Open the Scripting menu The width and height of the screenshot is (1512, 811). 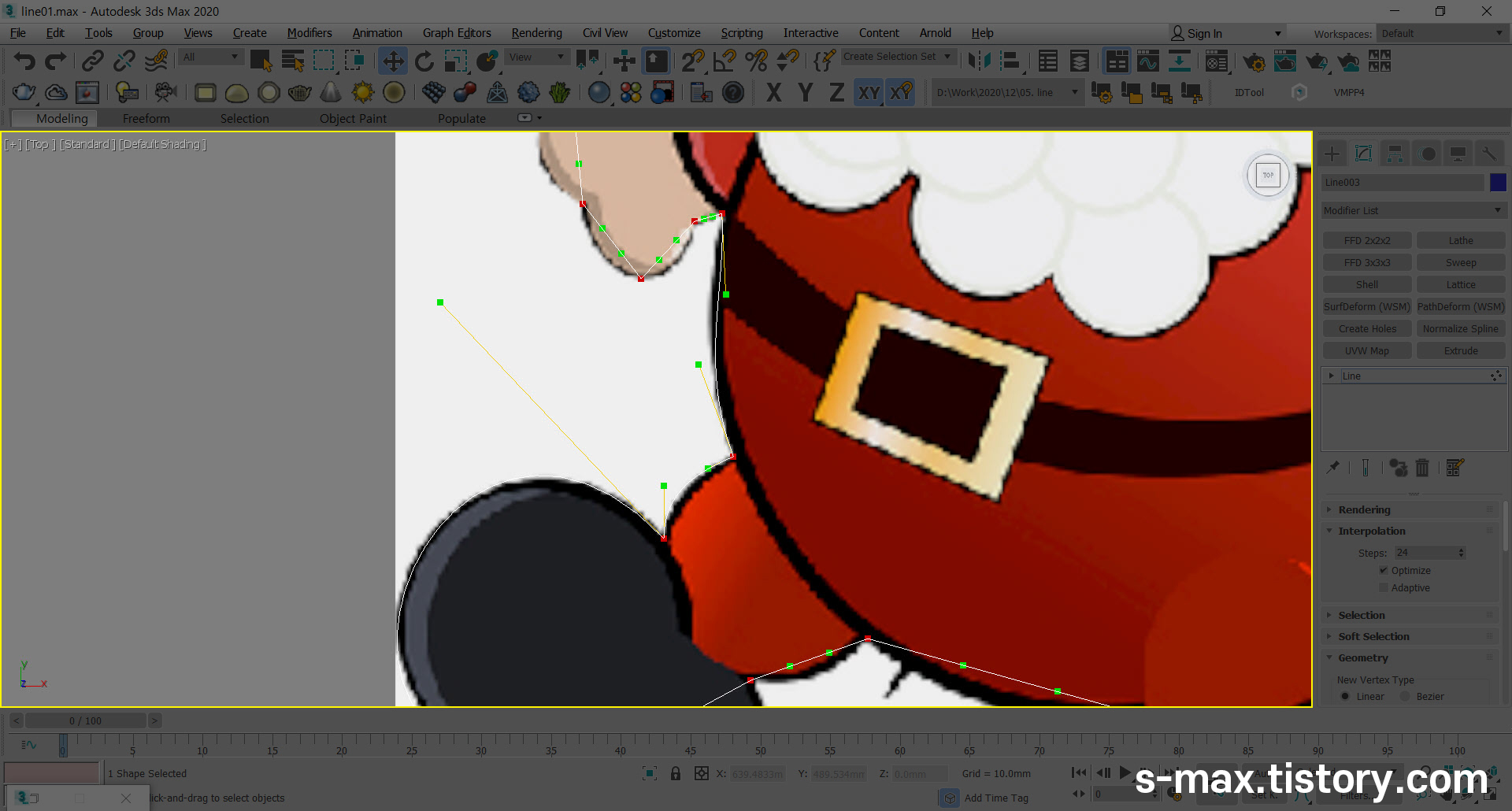click(742, 33)
